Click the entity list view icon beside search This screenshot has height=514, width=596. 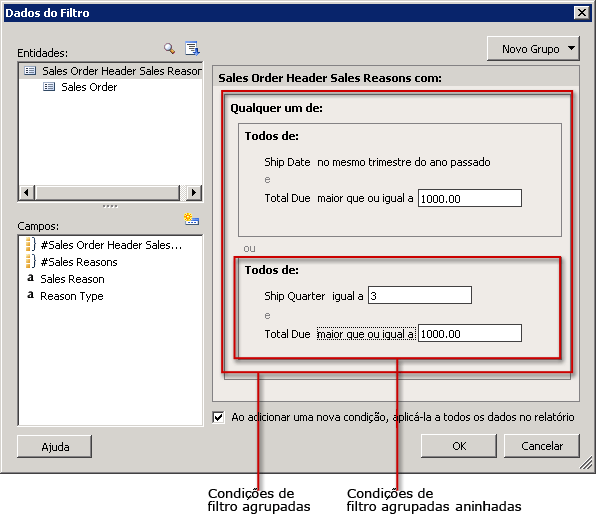[192, 48]
